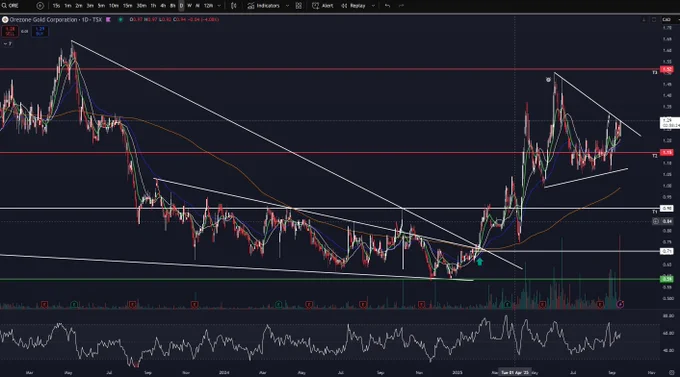Undo the last chart action
The width and height of the screenshot is (680, 377).
(x=387, y=6)
